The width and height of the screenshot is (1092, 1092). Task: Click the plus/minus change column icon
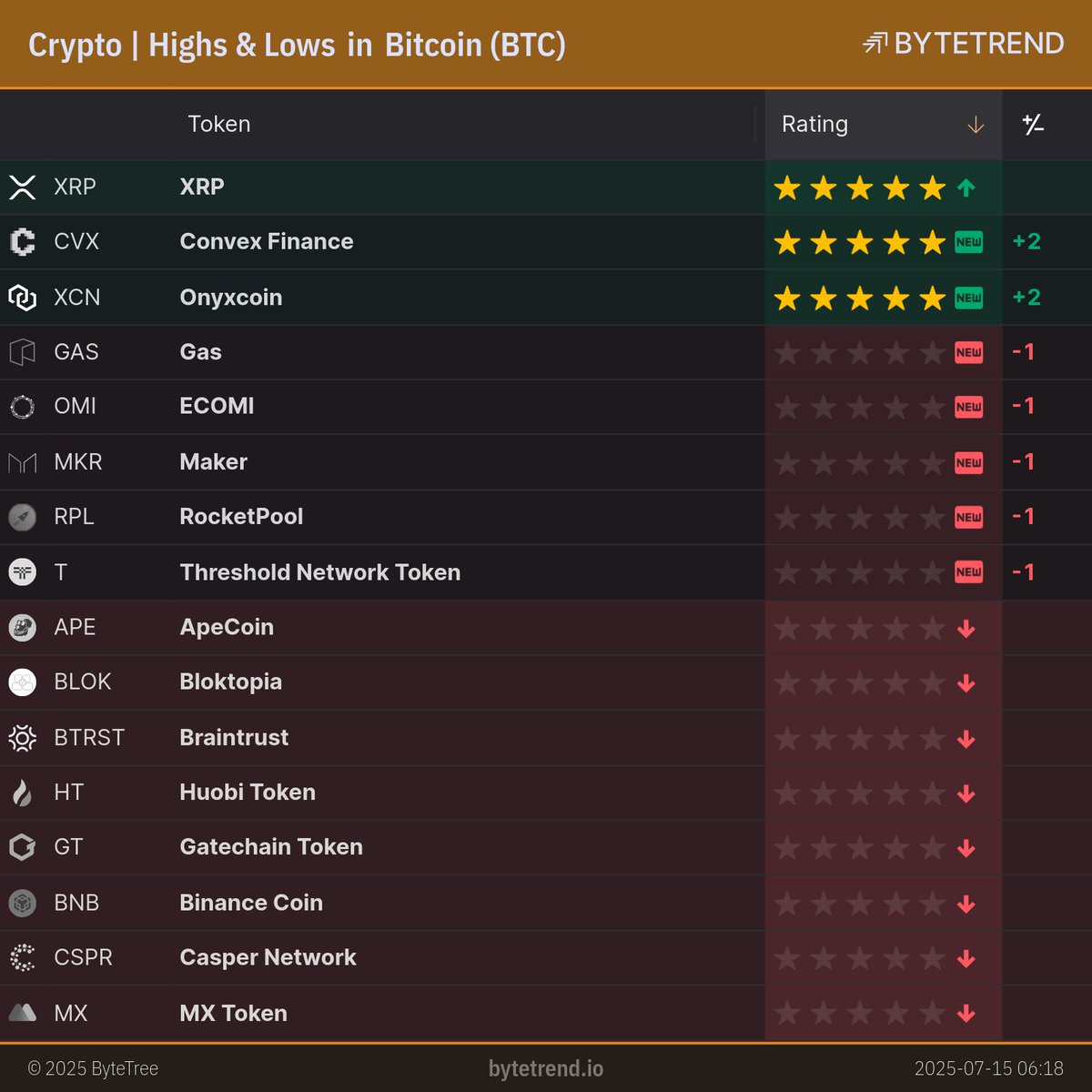click(x=1033, y=124)
